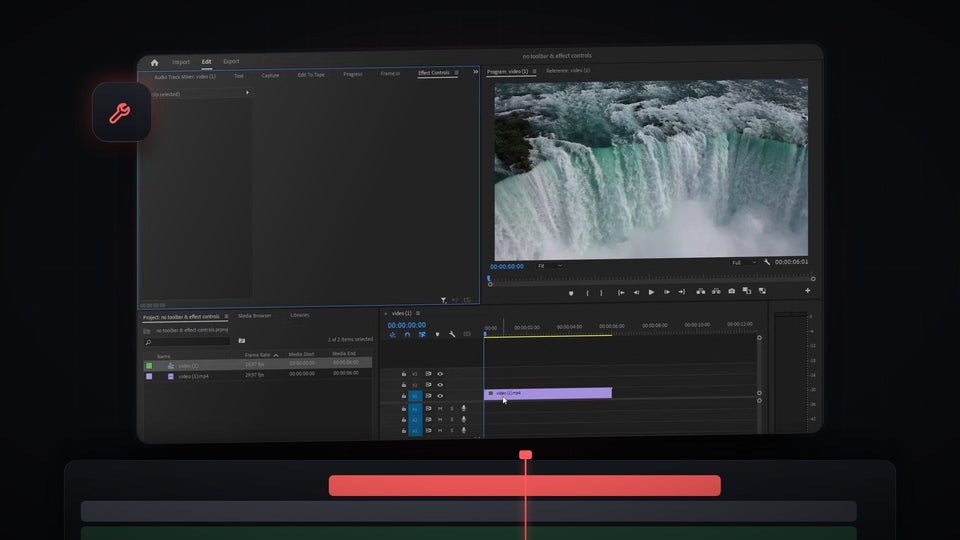This screenshot has height=540, width=960.
Task: Add Marker in the timeline
Action: pos(437,334)
